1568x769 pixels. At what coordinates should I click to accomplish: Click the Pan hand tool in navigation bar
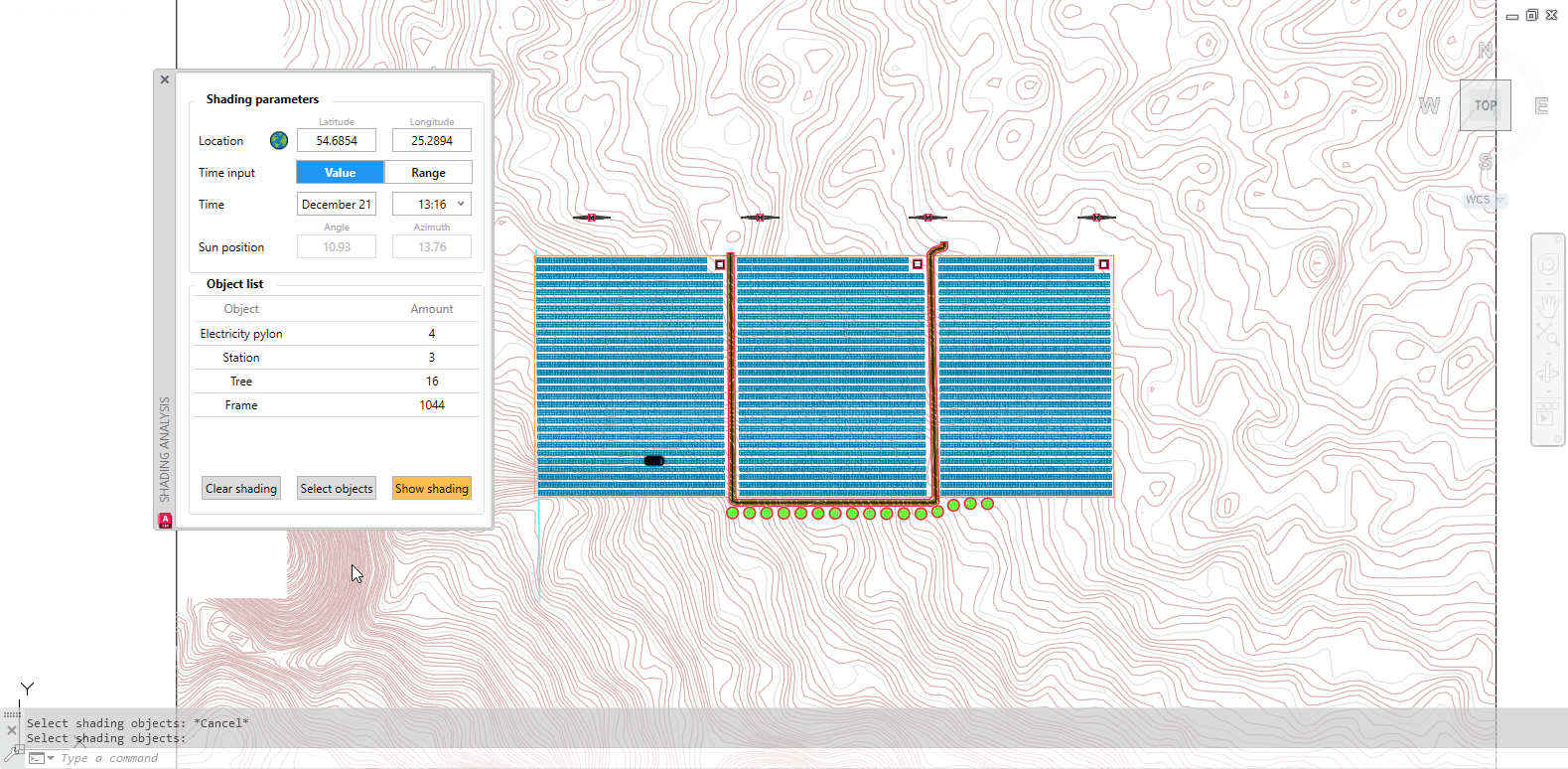[x=1547, y=302]
